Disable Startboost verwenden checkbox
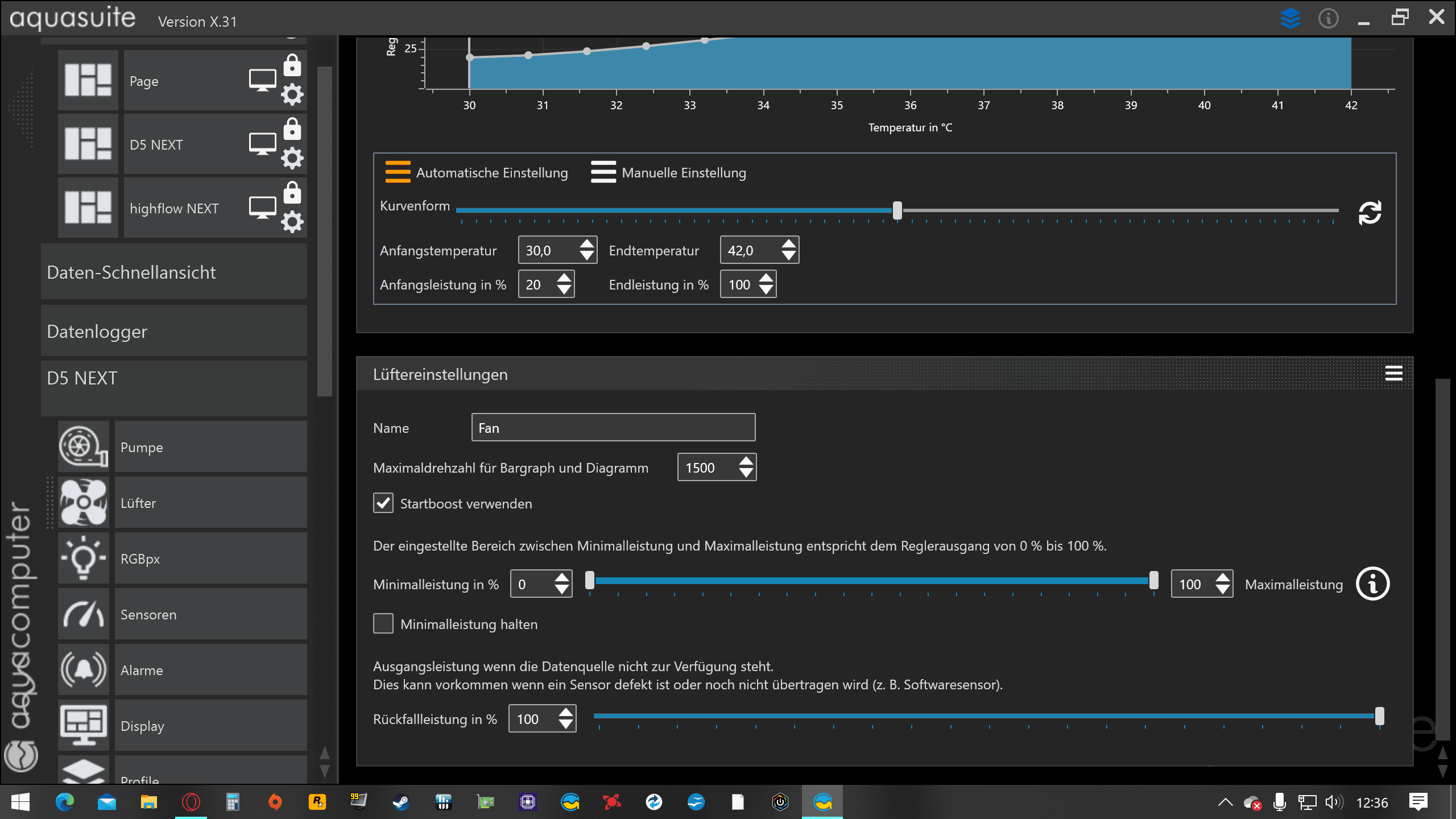 click(383, 503)
